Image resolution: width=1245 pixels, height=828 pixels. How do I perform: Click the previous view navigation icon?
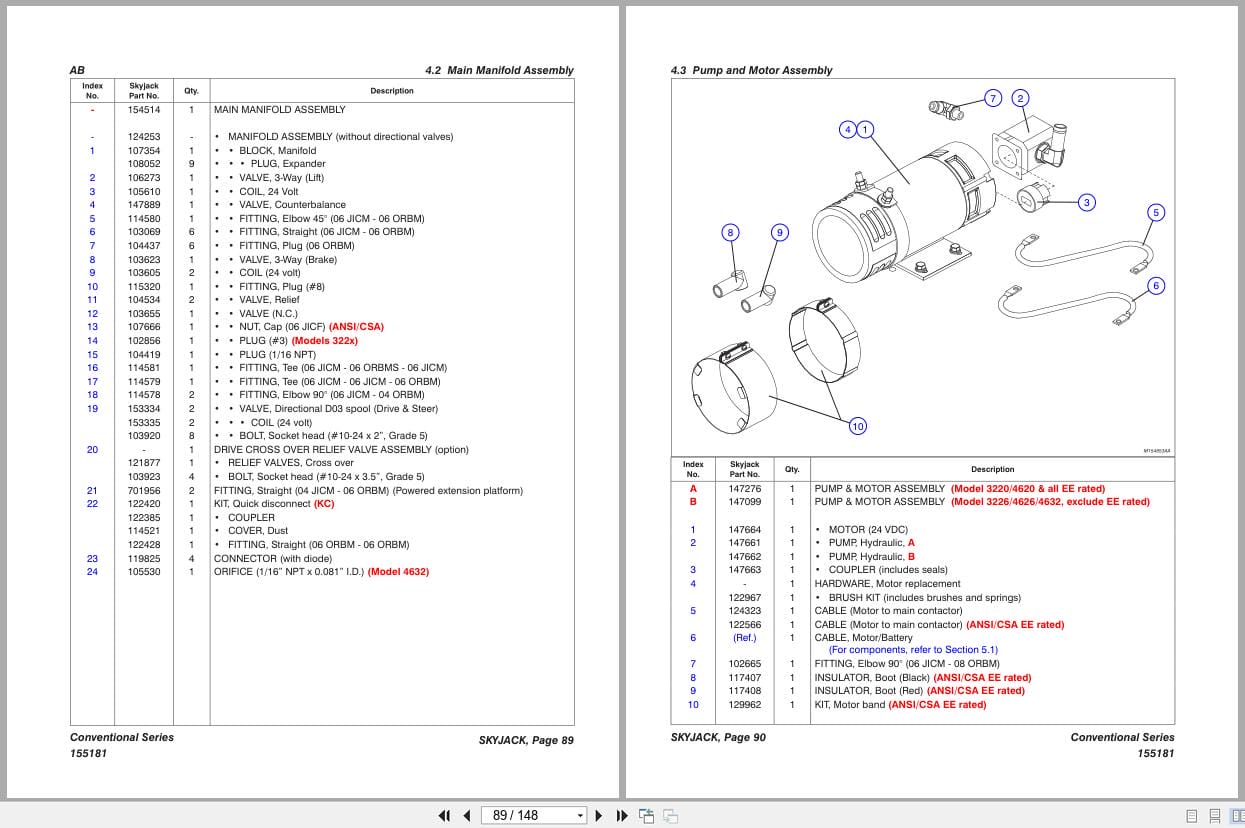pyautogui.click(x=646, y=815)
